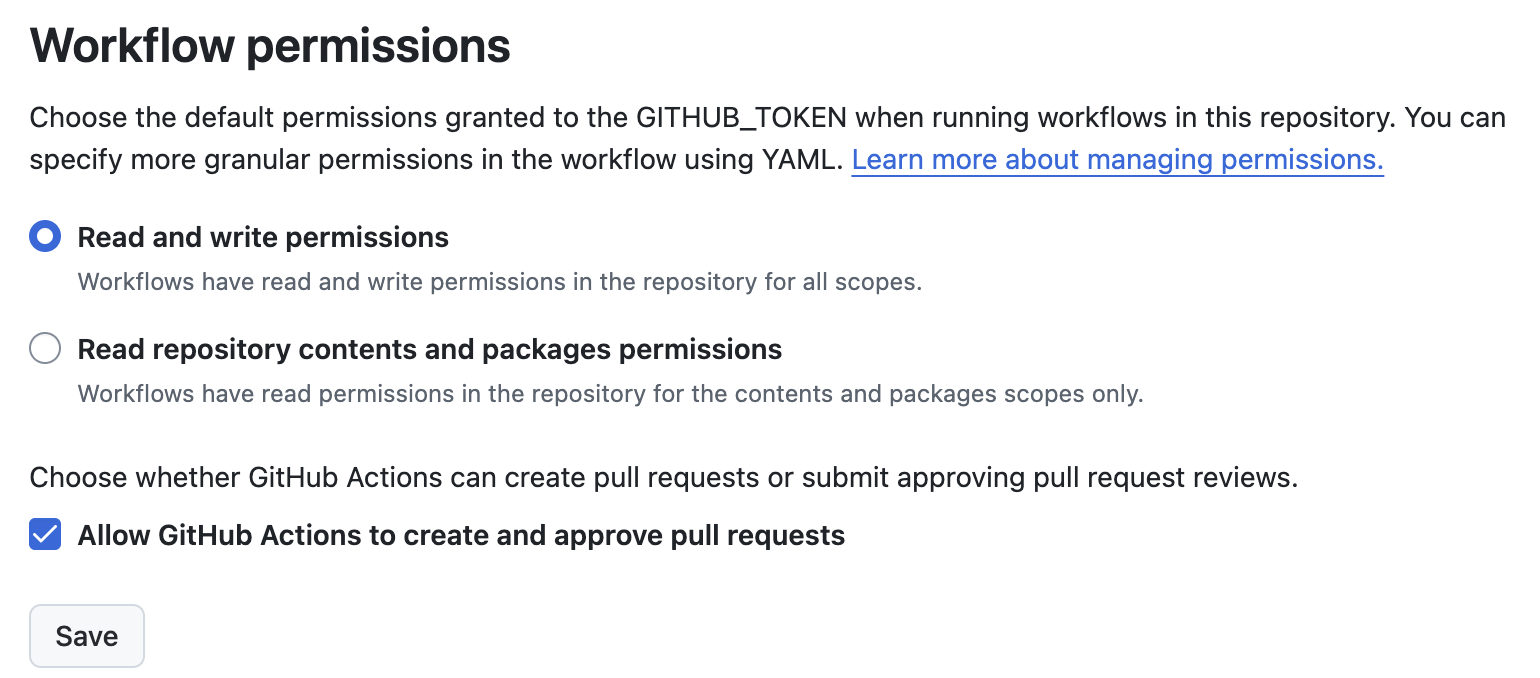Click the Workflow permissions heading
This screenshot has width=1540, height=678.
270,45
